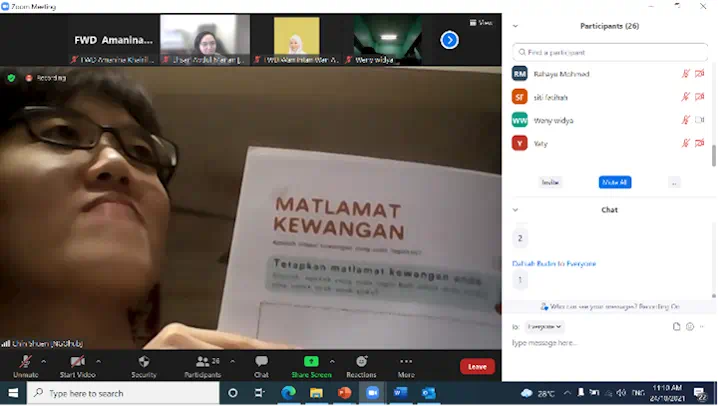
Task: Click the red Recording indicator
Action: click(x=46, y=78)
